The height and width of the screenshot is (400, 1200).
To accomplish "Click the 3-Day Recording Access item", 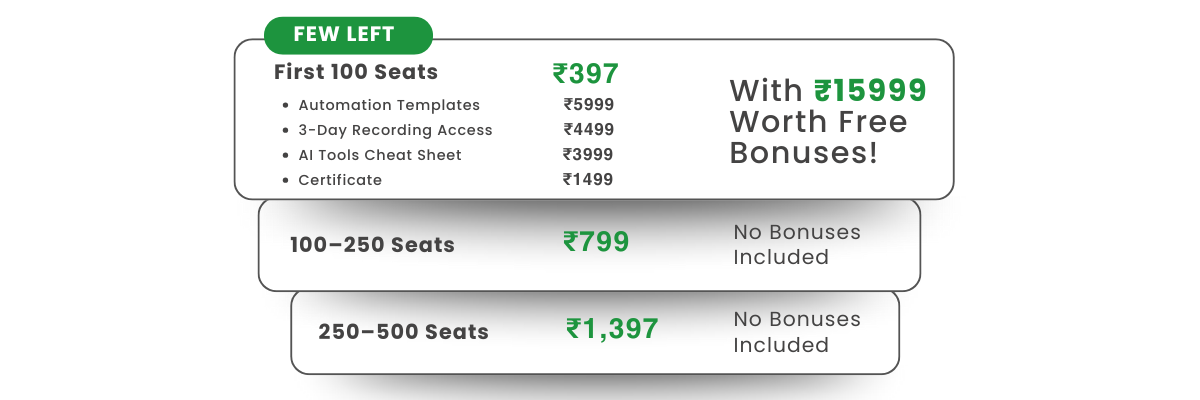I will 395,130.
